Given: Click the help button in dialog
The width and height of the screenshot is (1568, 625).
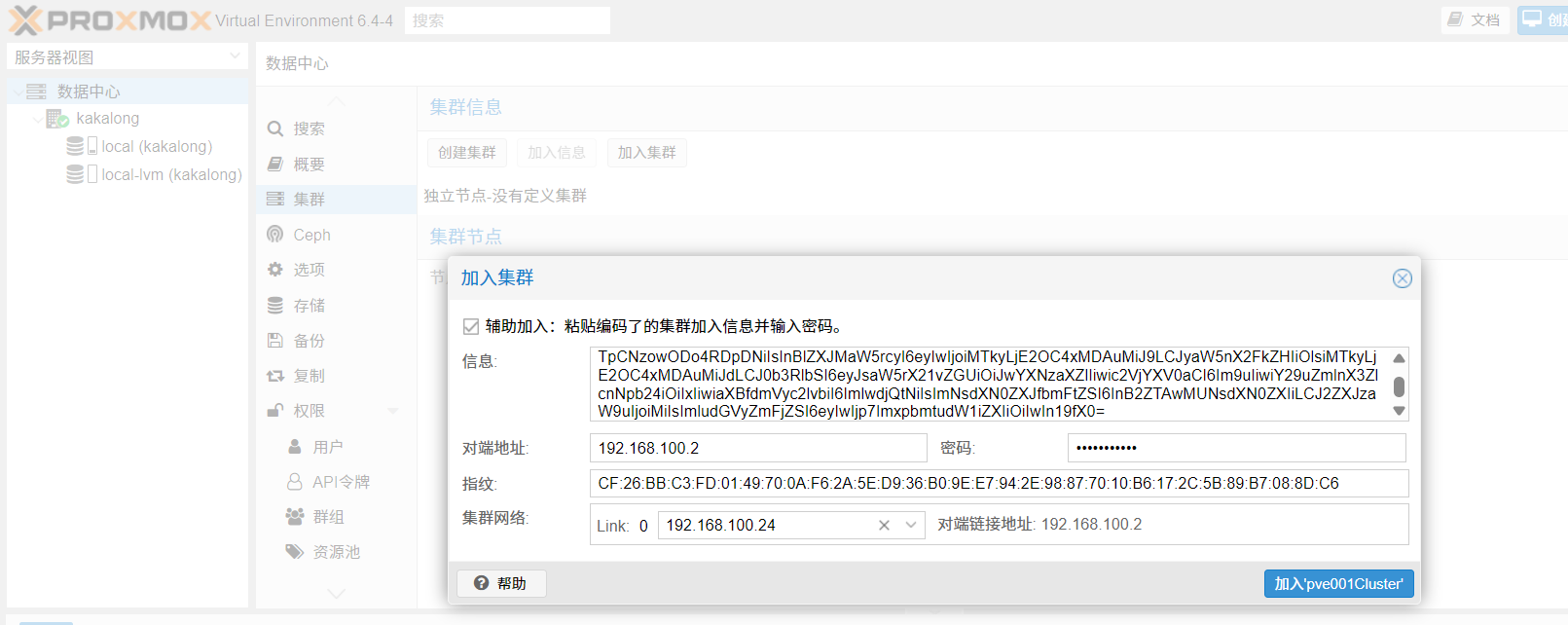Looking at the screenshot, I should (501, 583).
